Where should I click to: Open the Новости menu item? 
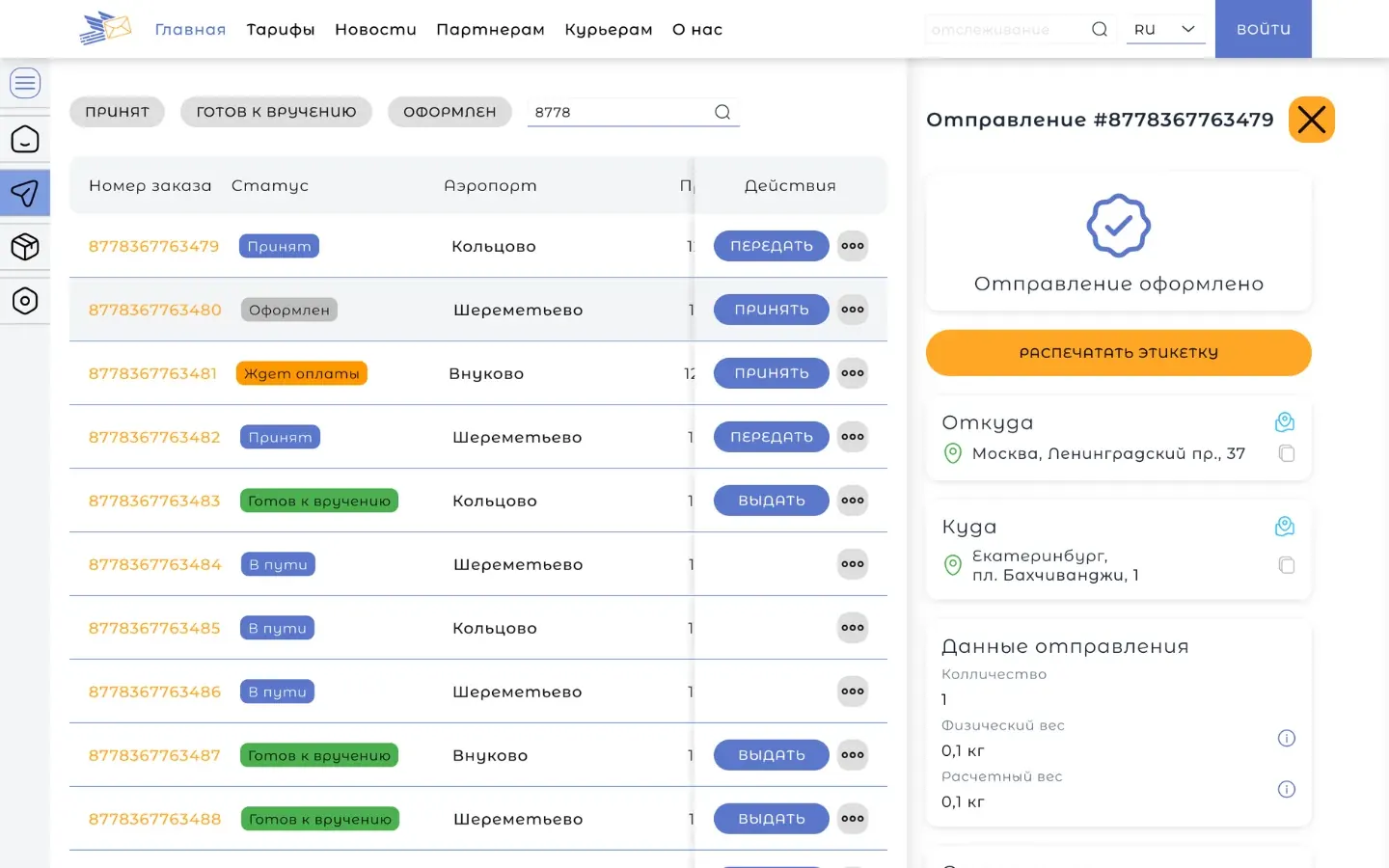[x=375, y=29]
